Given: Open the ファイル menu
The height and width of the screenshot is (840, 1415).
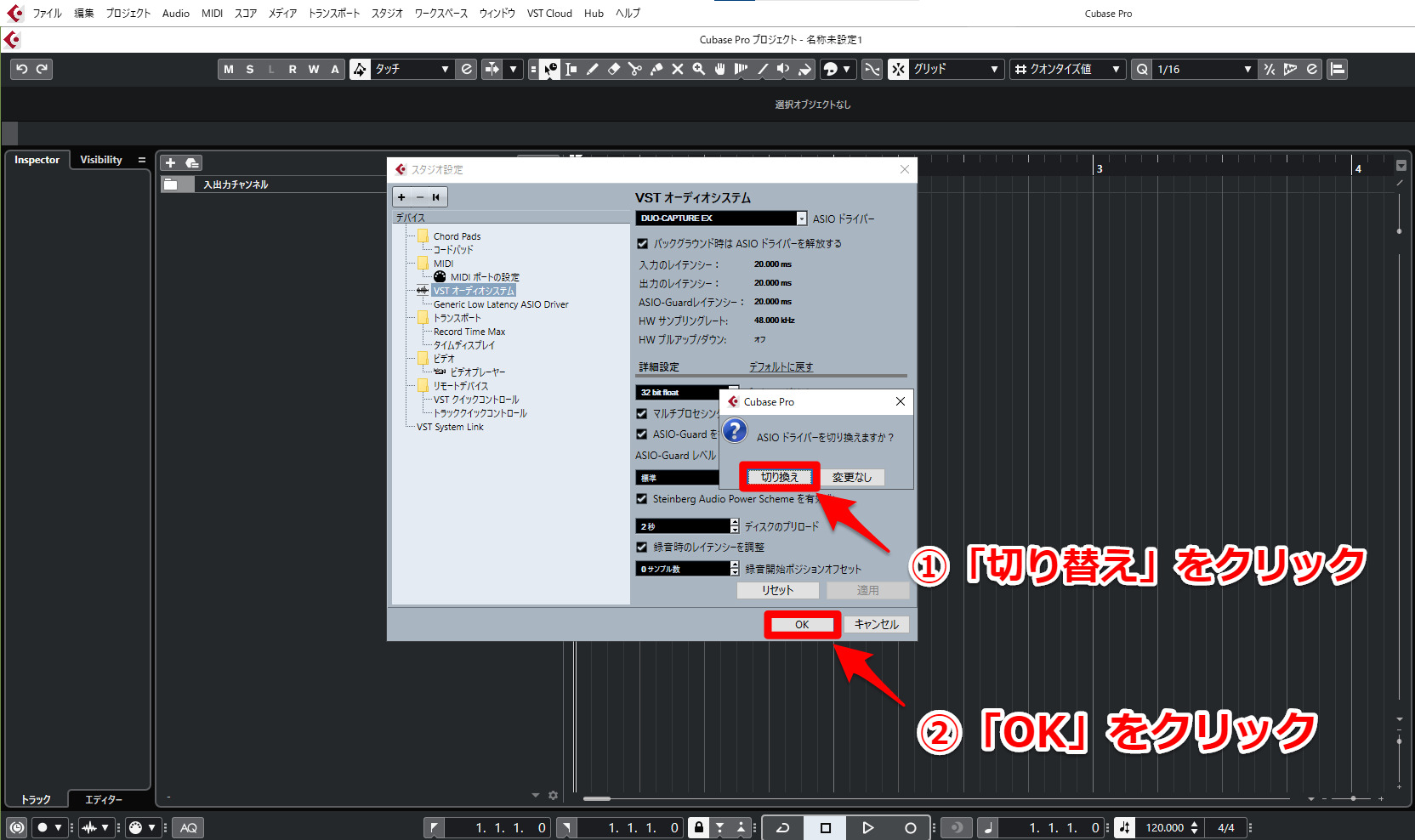Looking at the screenshot, I should tap(48, 13).
